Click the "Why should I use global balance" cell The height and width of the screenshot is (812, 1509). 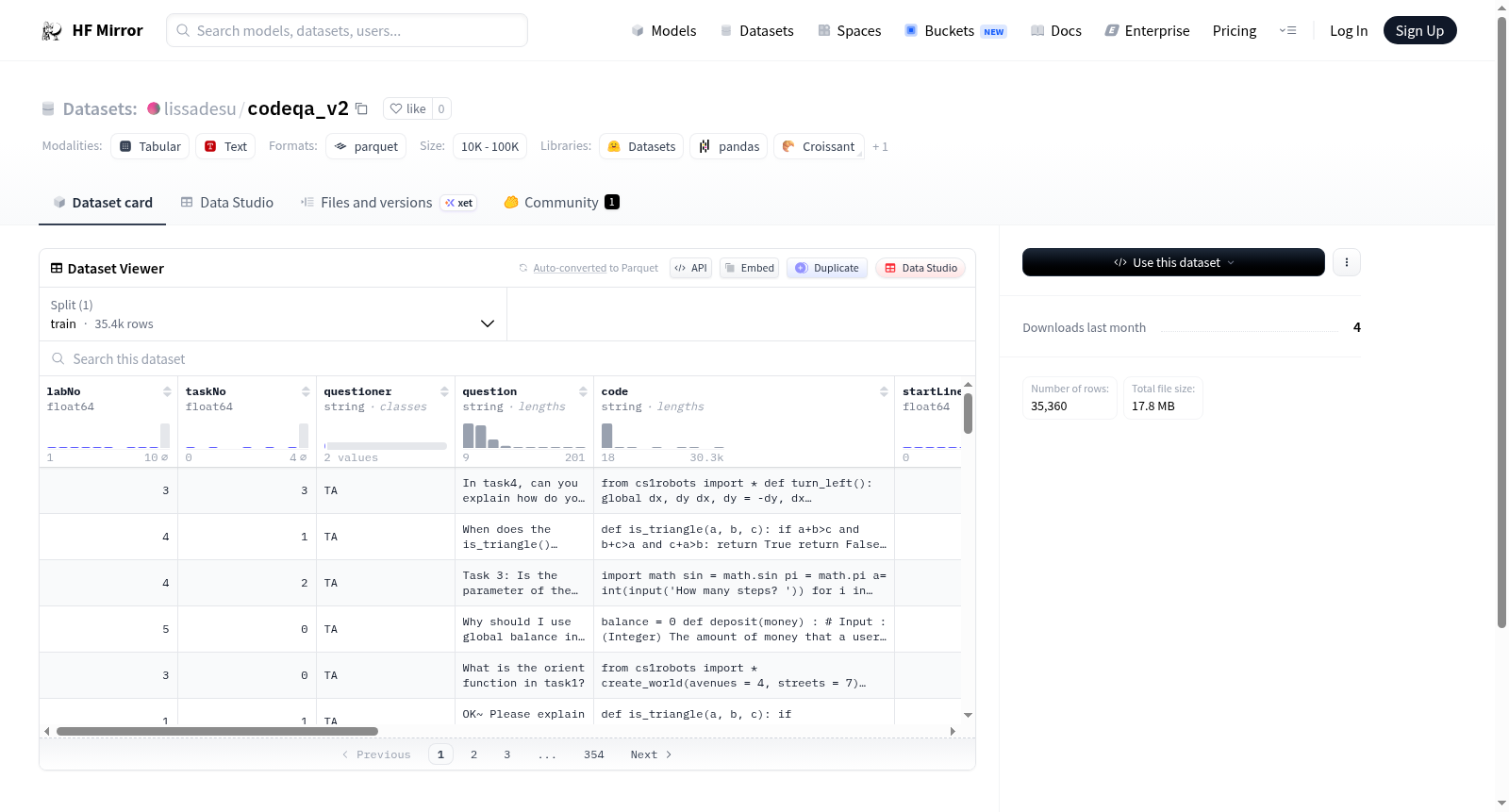[524, 629]
